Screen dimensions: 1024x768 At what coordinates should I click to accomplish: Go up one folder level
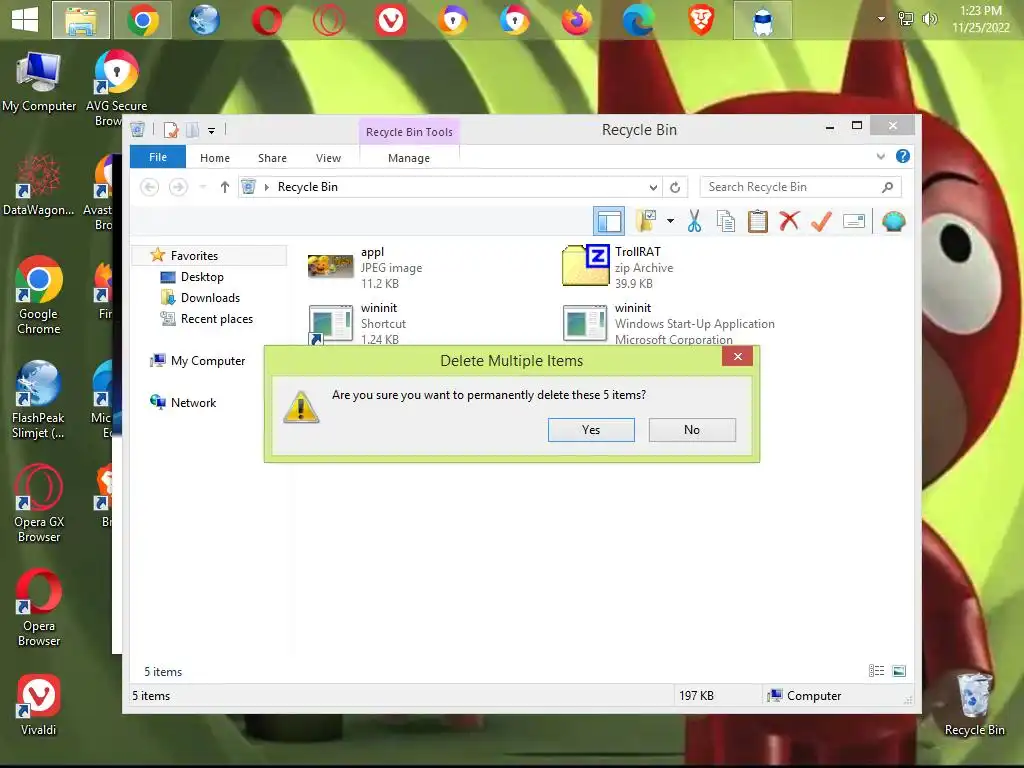[x=225, y=187]
